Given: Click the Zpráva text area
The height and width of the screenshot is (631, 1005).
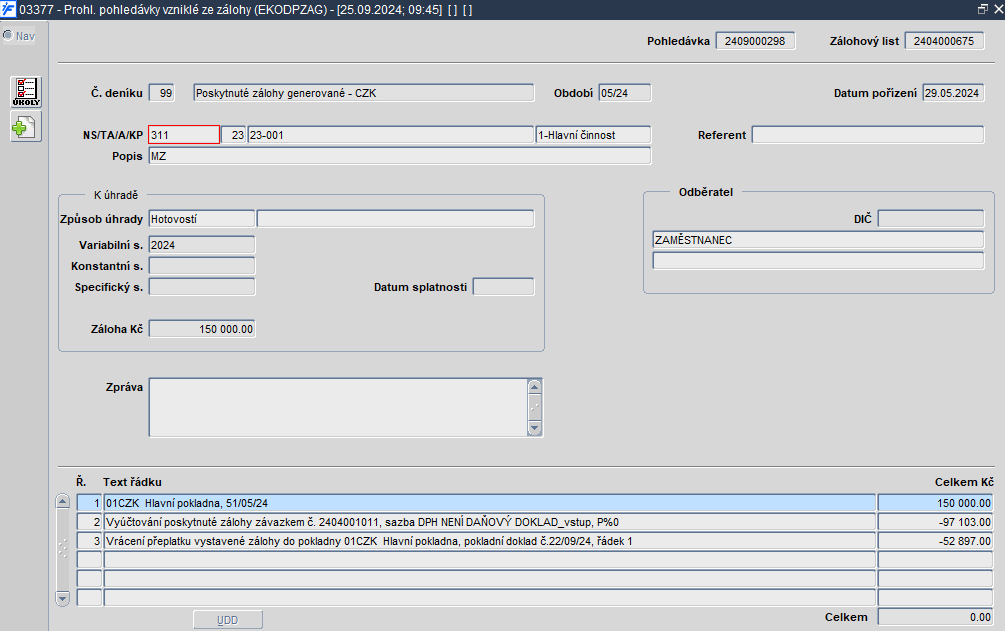Looking at the screenshot, I should [338, 407].
